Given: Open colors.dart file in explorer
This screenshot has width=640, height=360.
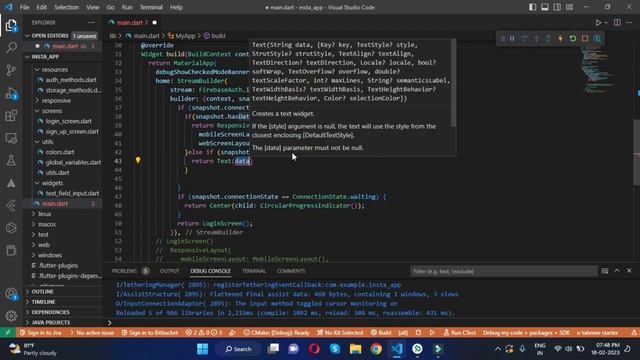Looking at the screenshot, I should point(60,152).
